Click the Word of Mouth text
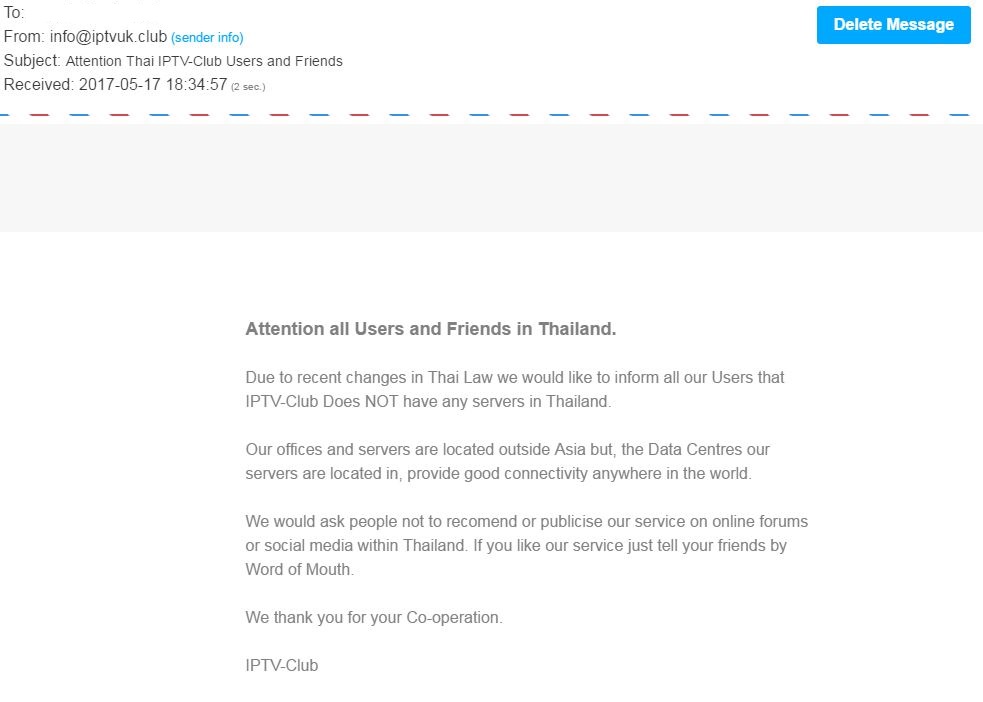Image resolution: width=983 pixels, height=702 pixels. pos(300,569)
